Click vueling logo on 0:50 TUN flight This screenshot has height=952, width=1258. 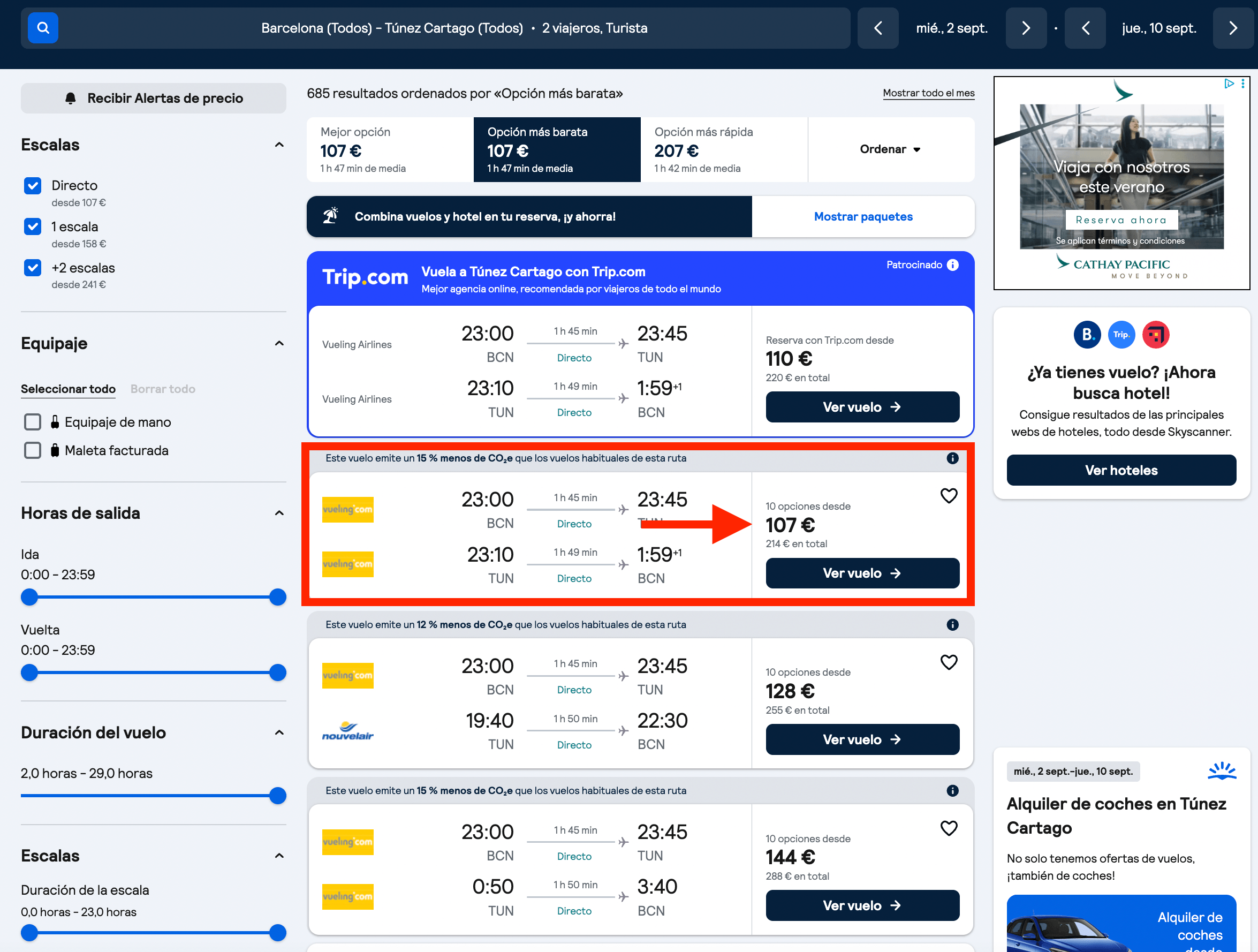pyautogui.click(x=347, y=897)
